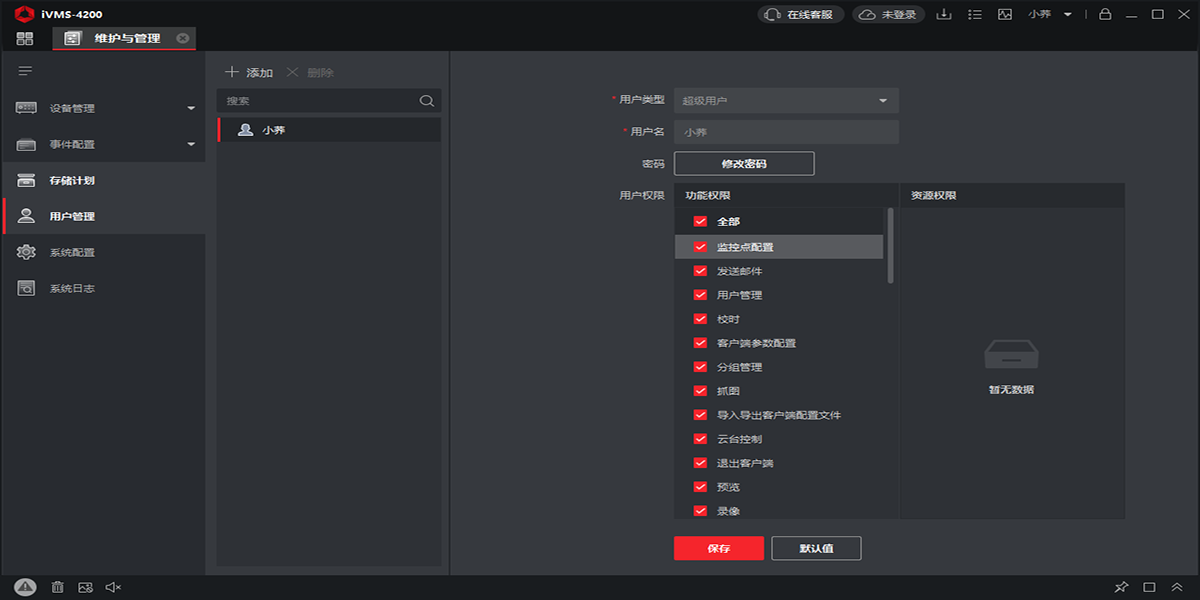
Task: Click the 用户名 input field
Action: [786, 132]
